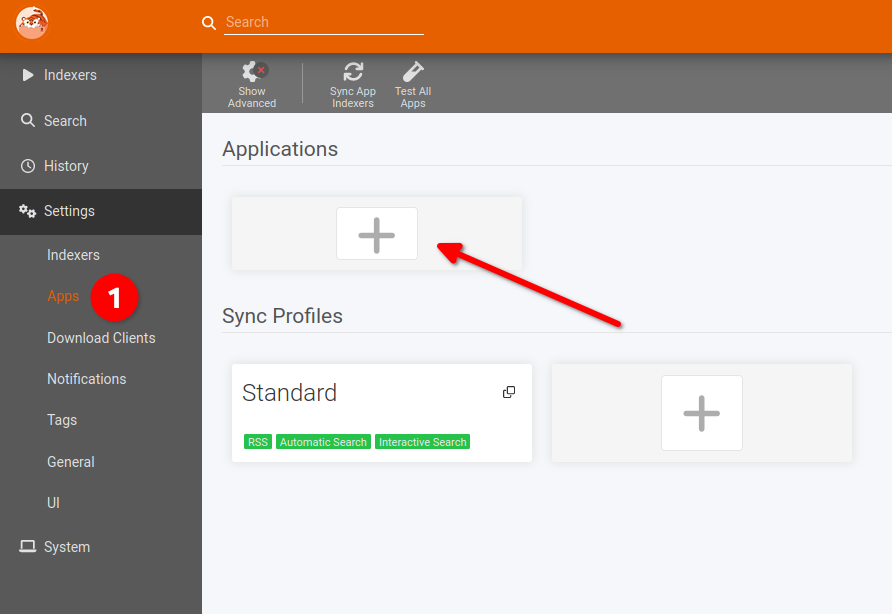The image size is (892, 614).
Task: Clone the Standard sync profile
Action: [x=509, y=392]
